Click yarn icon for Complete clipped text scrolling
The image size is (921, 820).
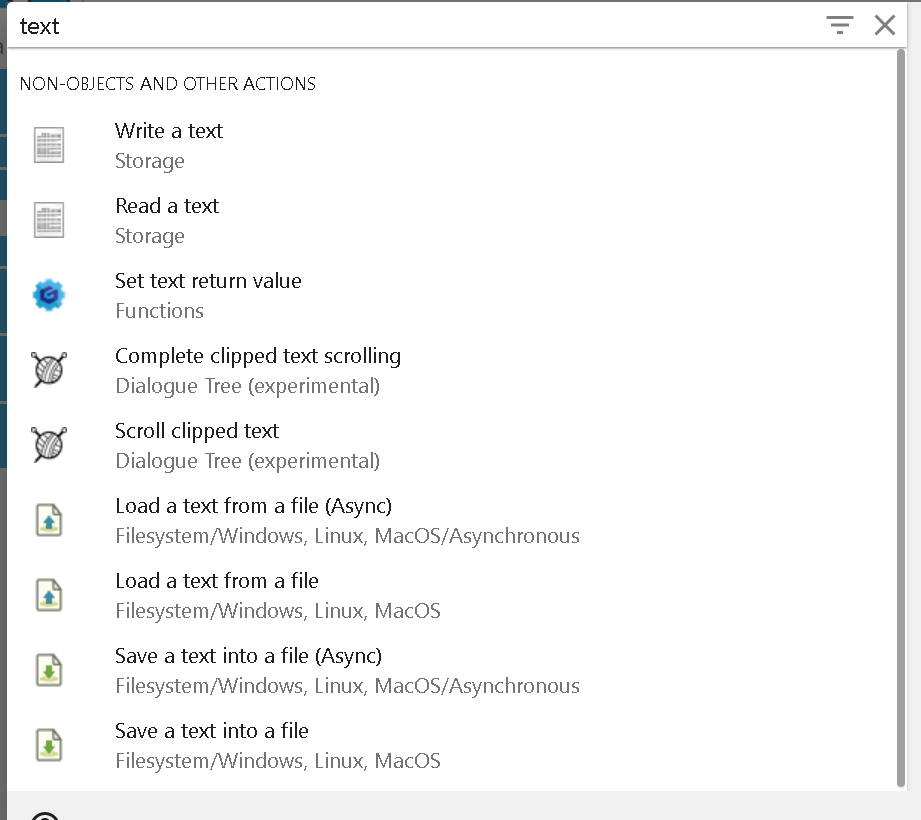[49, 369]
